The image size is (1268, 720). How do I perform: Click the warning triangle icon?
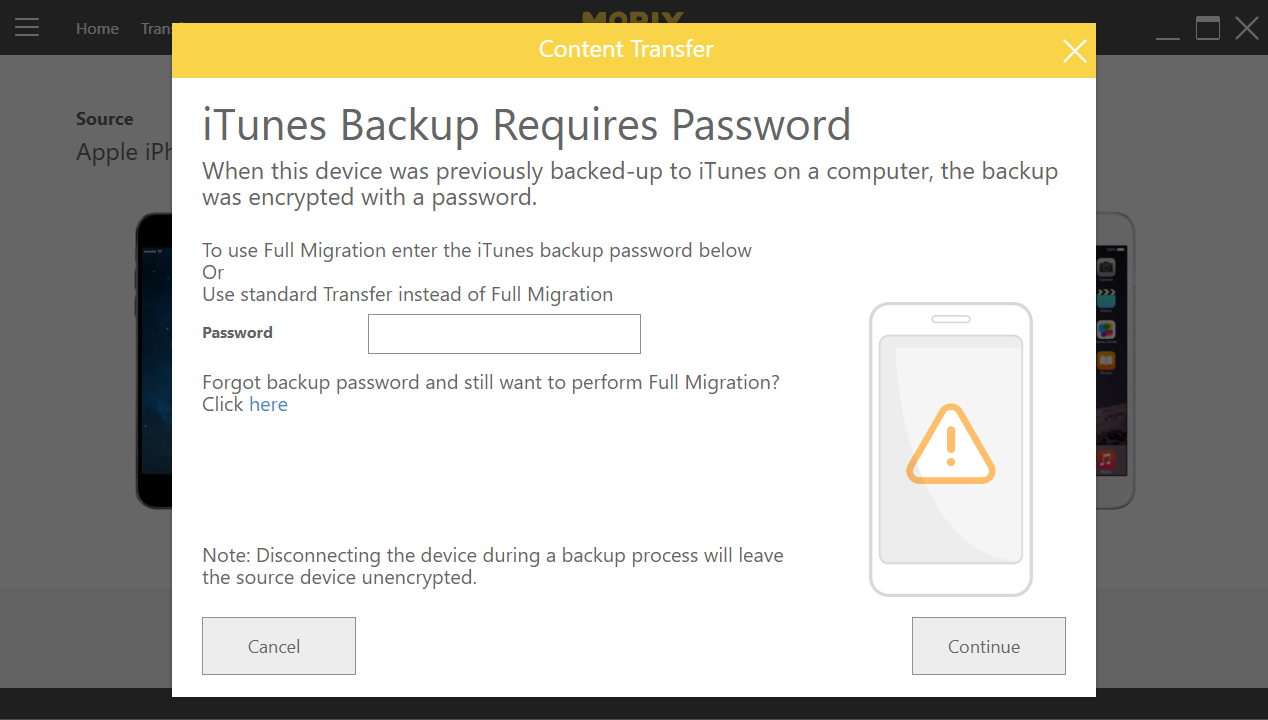tap(950, 444)
